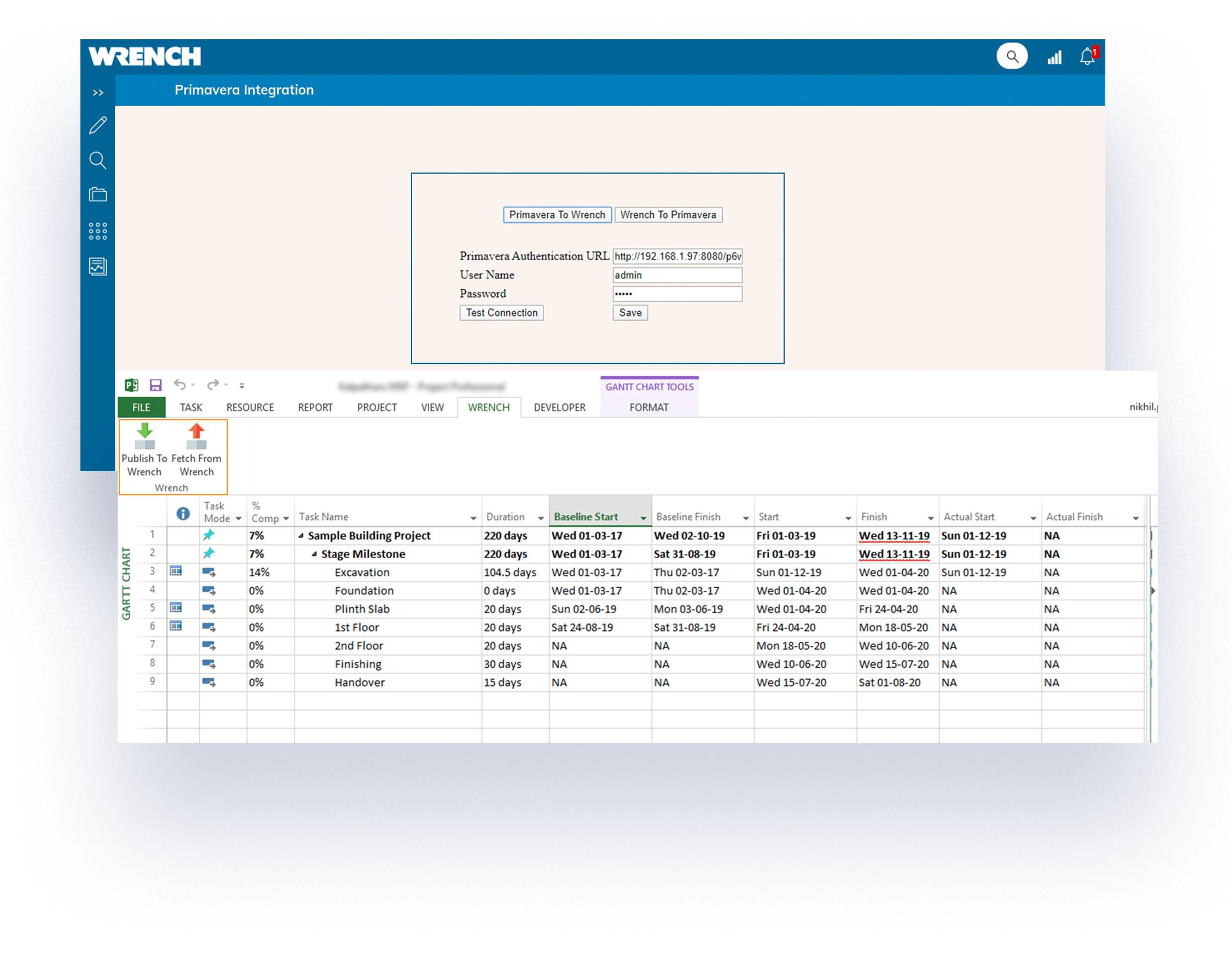This screenshot has width=1232, height=978.
Task: Switch to the DEVELOPER ribbon tab
Action: pos(559,408)
